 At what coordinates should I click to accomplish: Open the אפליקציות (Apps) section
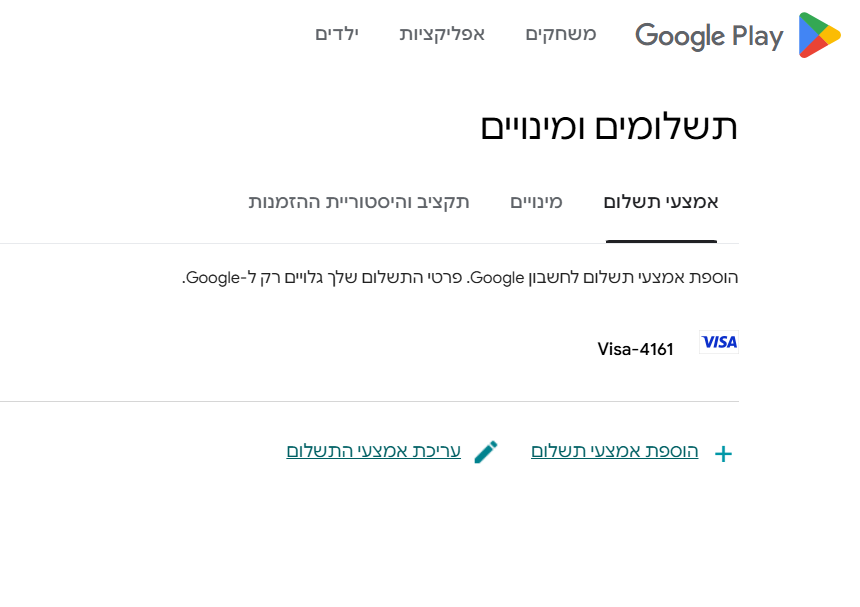[442, 34]
